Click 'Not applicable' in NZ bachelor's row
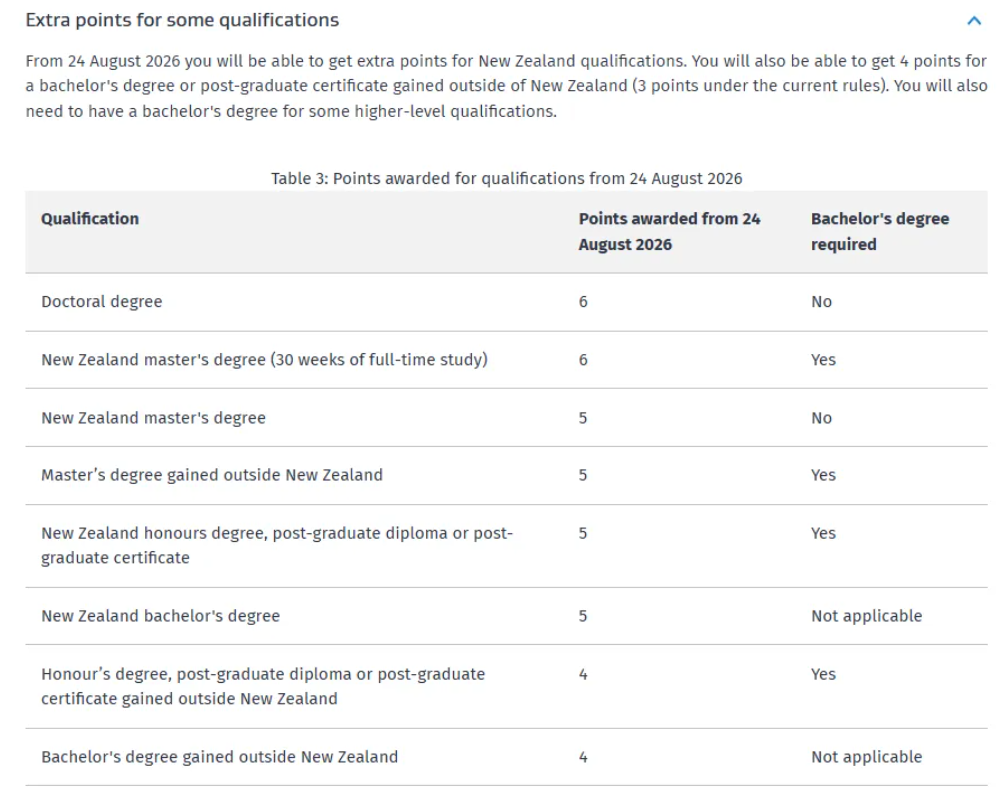Image resolution: width=1008 pixels, height=807 pixels. click(866, 616)
